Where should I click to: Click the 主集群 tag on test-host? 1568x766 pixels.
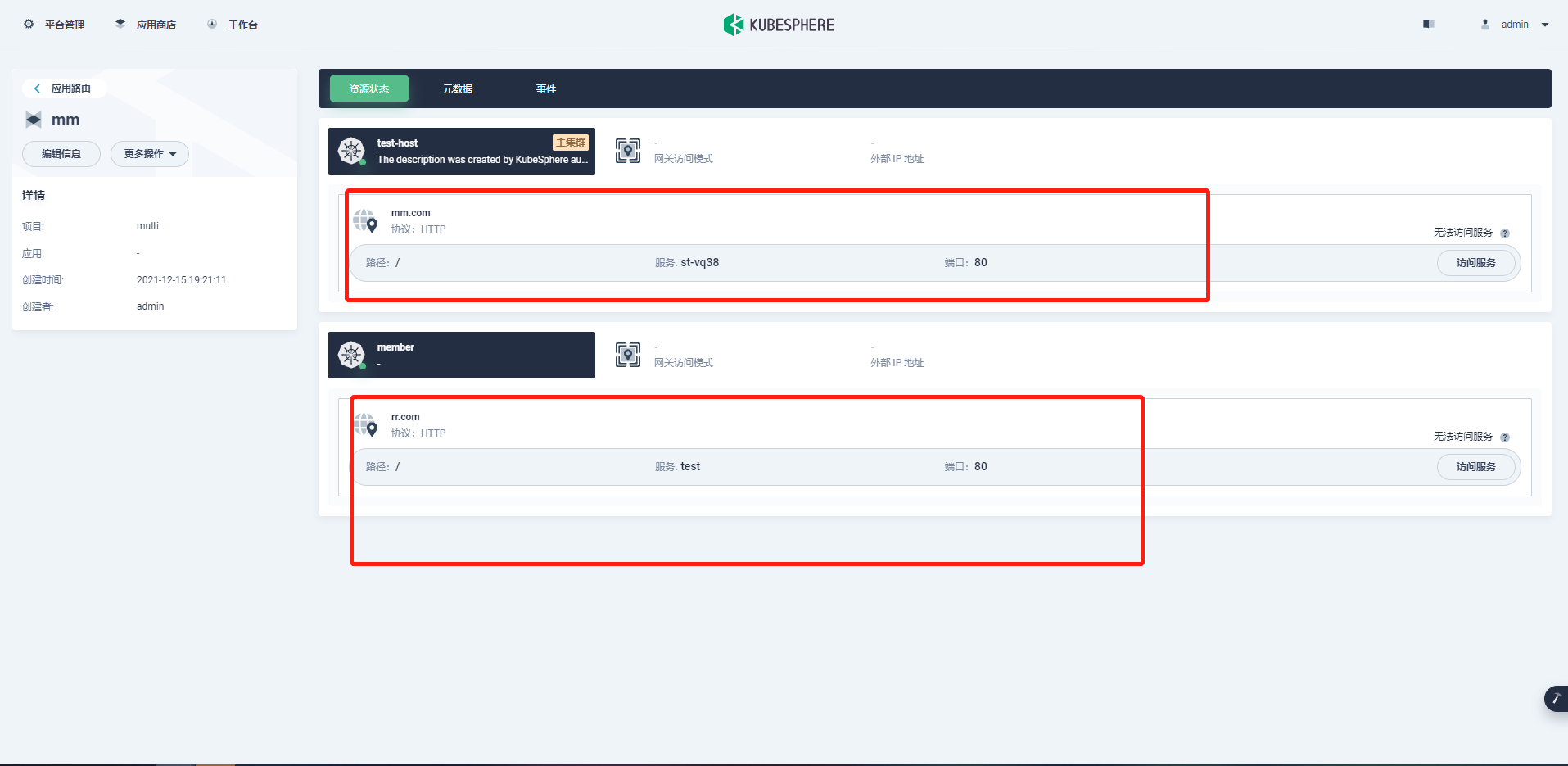tap(571, 143)
